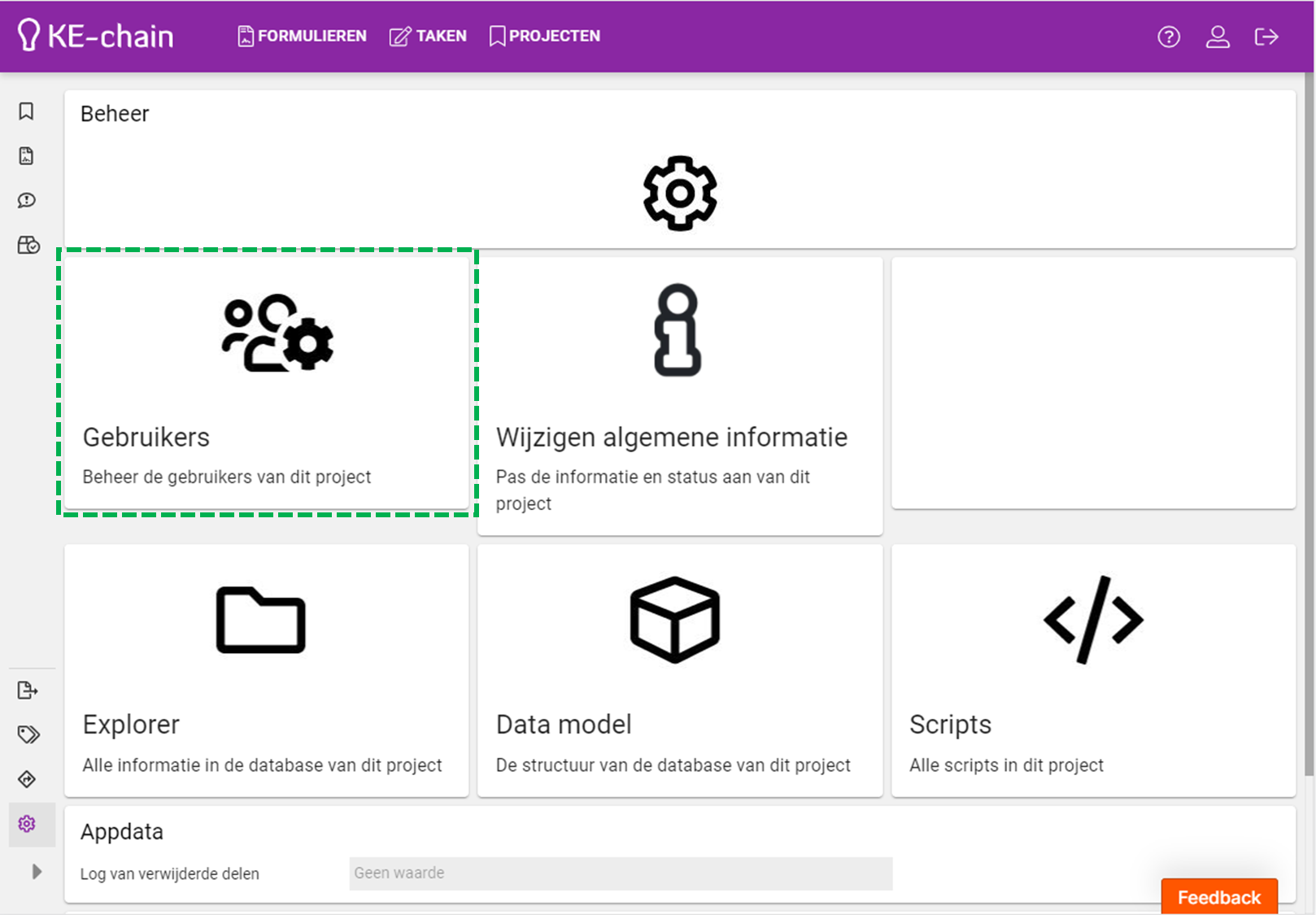Select the purple settings gear in sidebar
Image resolution: width=1316 pixels, height=915 pixels.
(x=27, y=824)
